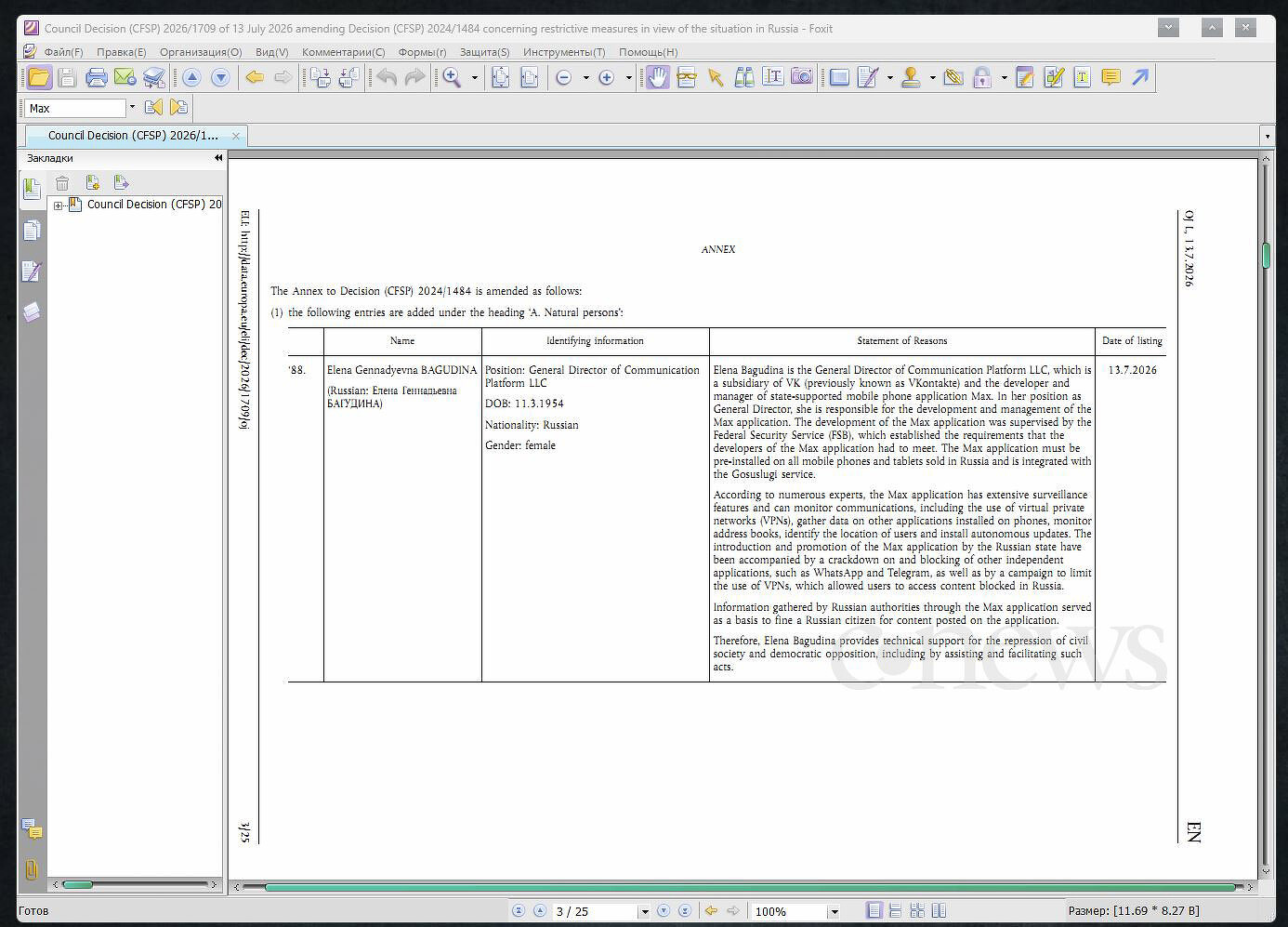1288x927 pixels.
Task: Open the 100% zoom level dropdown
Action: click(x=834, y=912)
